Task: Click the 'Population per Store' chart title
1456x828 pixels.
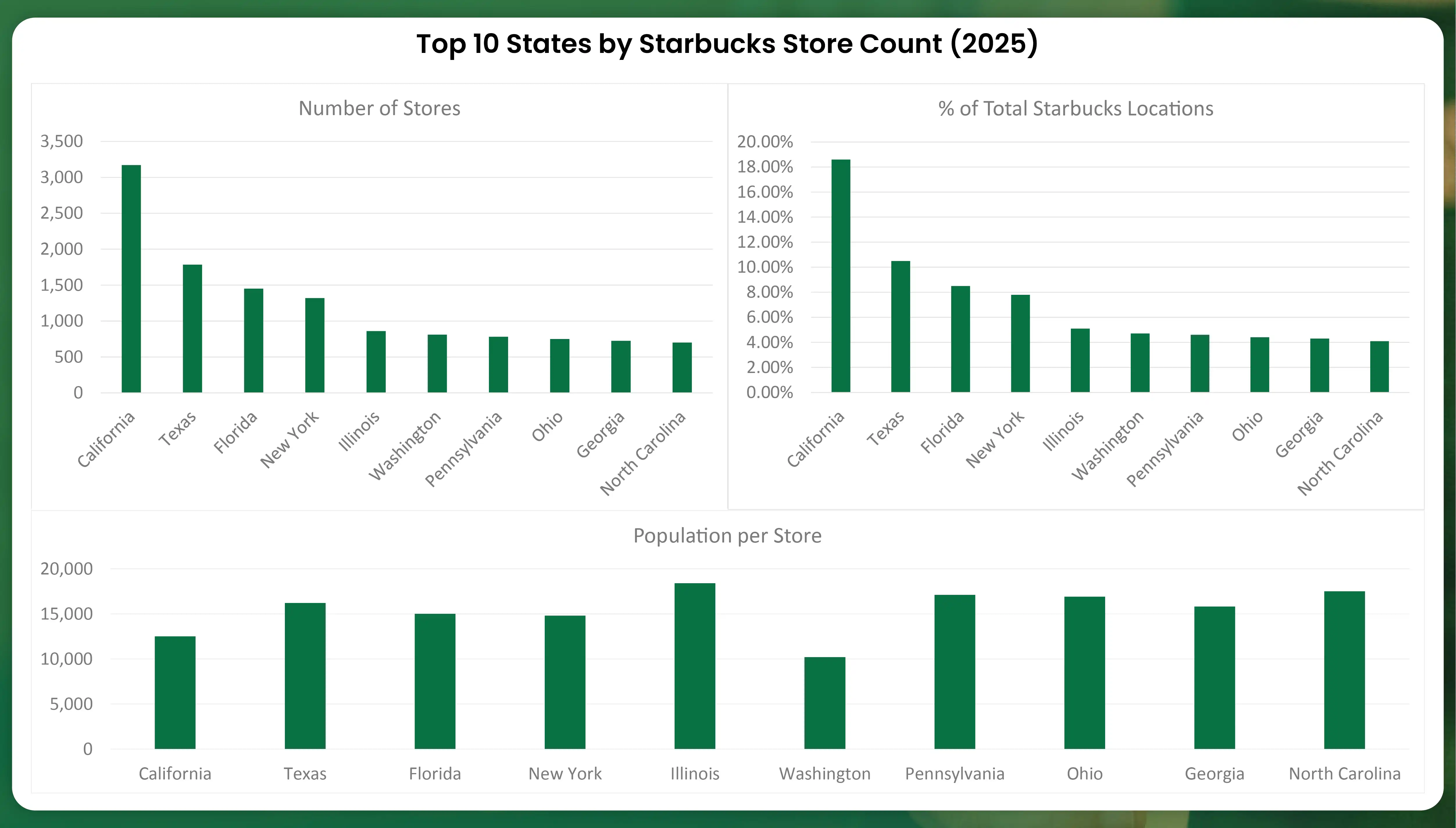Action: 727,536
